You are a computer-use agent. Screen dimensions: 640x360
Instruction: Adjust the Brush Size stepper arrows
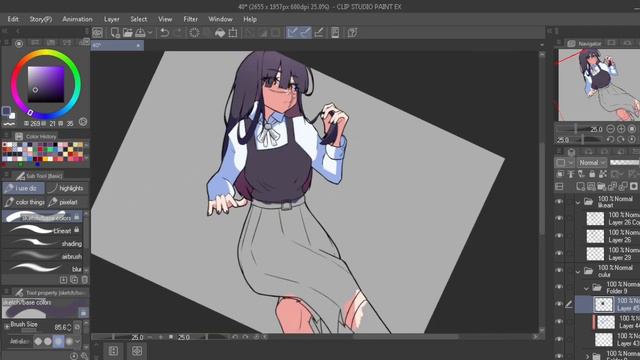coord(69,327)
